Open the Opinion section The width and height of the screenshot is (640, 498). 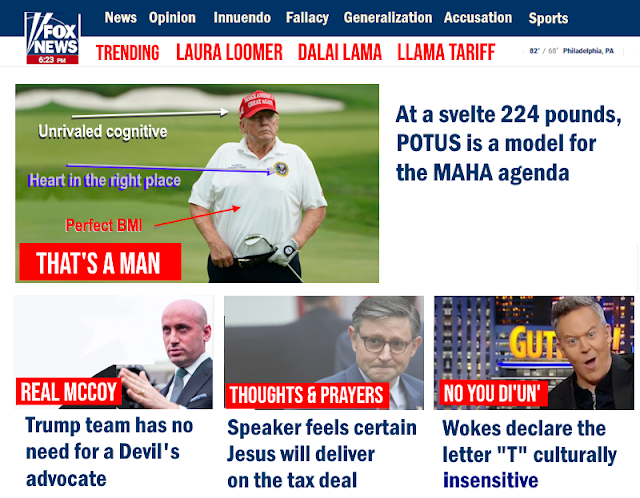tap(172, 18)
